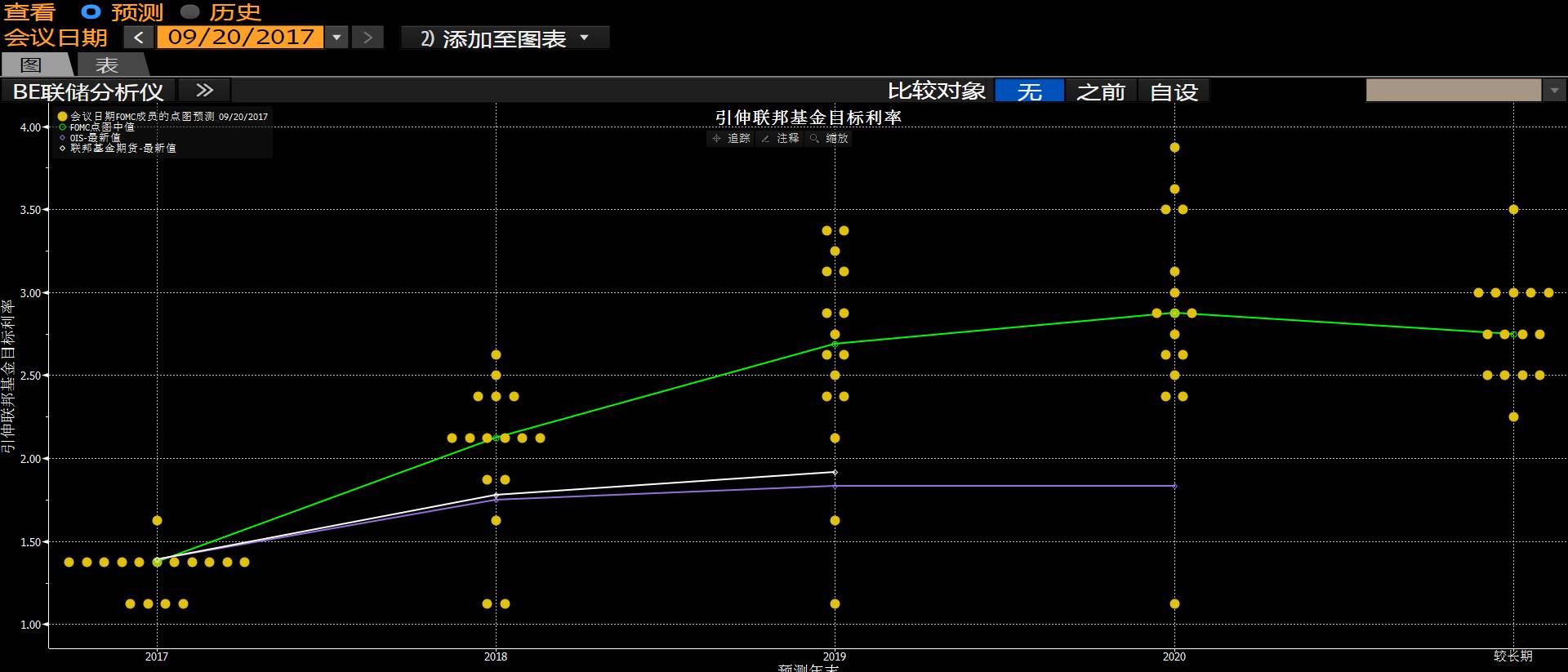
Task: Go to the next meeting date arrow
Action: coord(367,38)
